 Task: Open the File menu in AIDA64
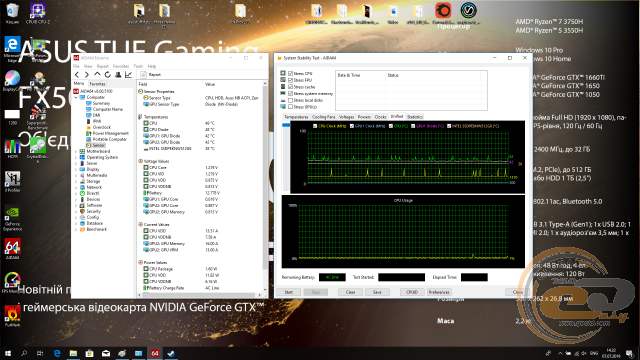pyautogui.click(x=76, y=66)
